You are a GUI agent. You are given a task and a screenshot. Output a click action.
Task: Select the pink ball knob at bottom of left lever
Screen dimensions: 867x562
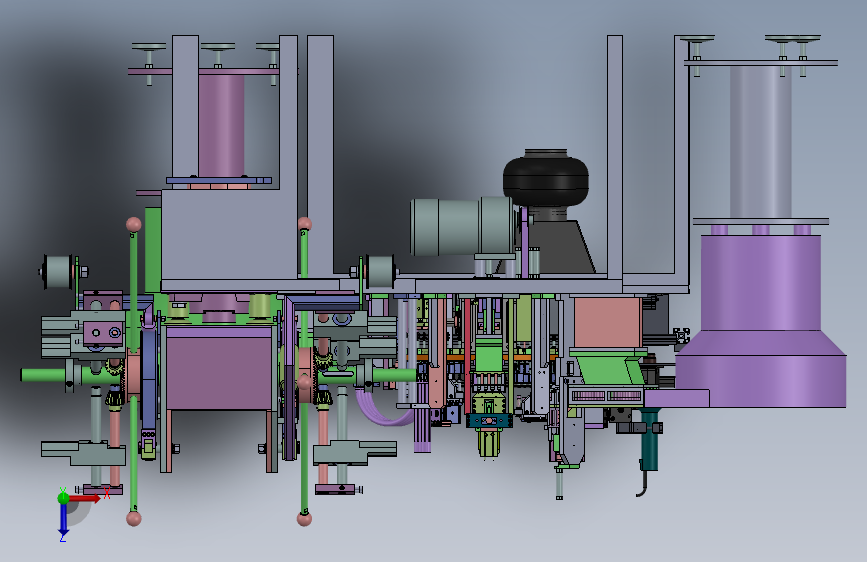pyautogui.click(x=133, y=518)
